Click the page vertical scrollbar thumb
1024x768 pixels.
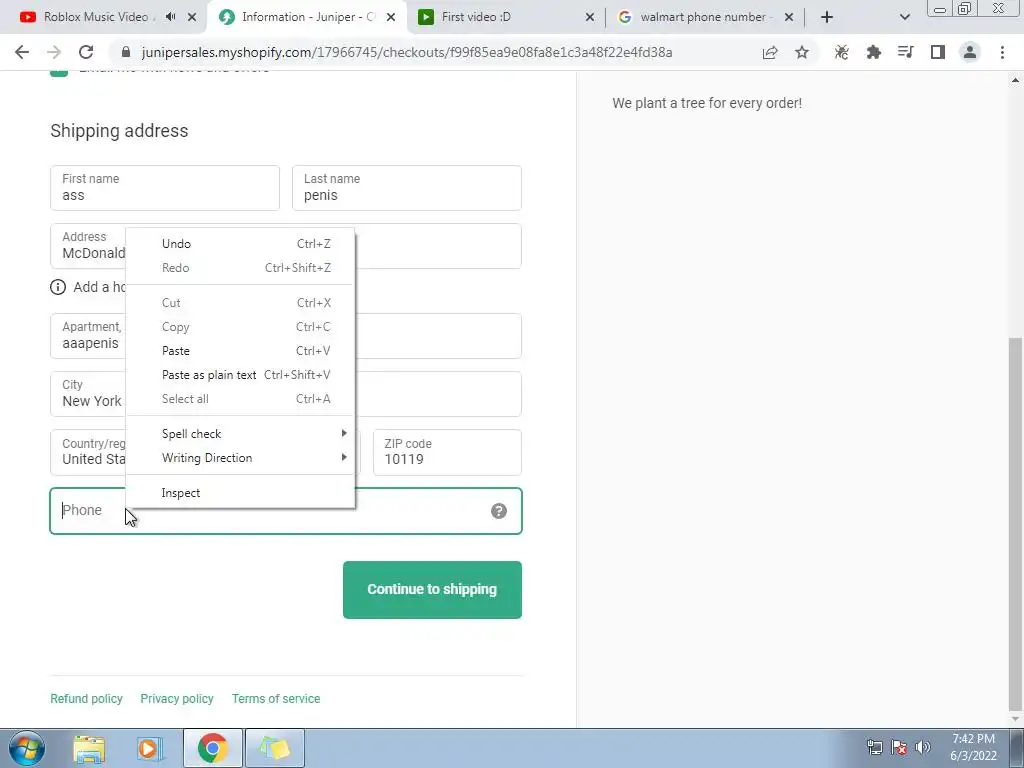pos(1016,522)
